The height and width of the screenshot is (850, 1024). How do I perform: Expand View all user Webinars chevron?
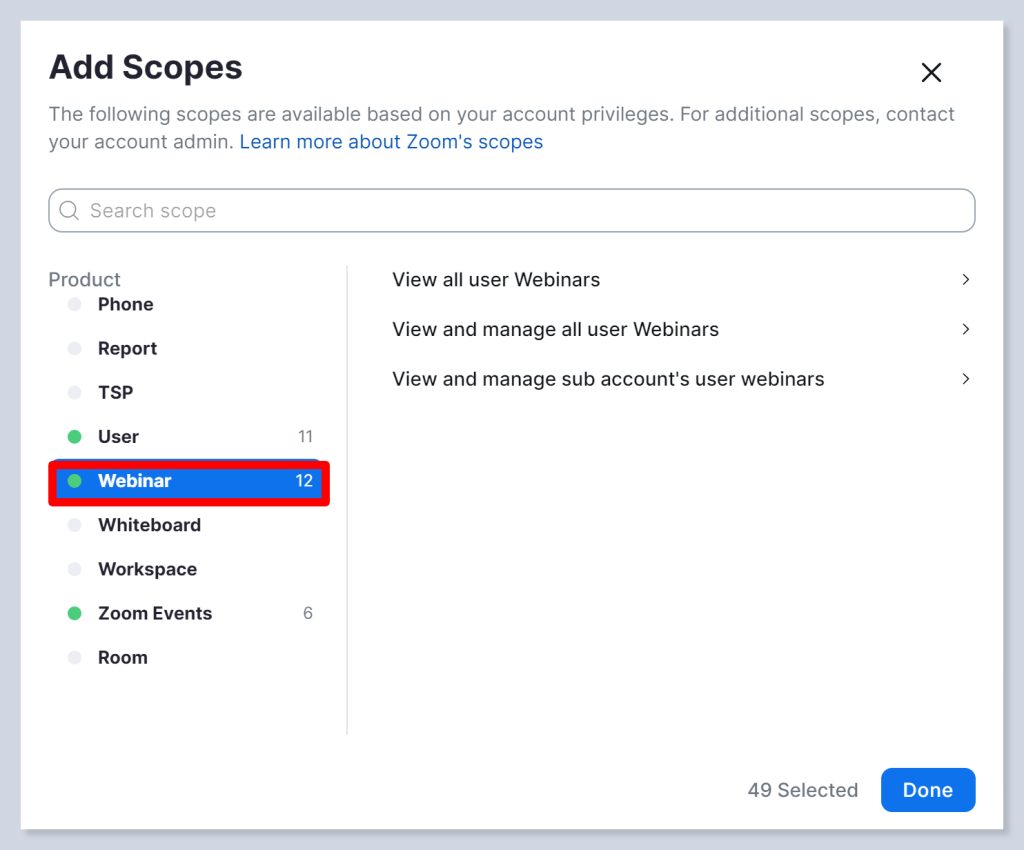965,280
